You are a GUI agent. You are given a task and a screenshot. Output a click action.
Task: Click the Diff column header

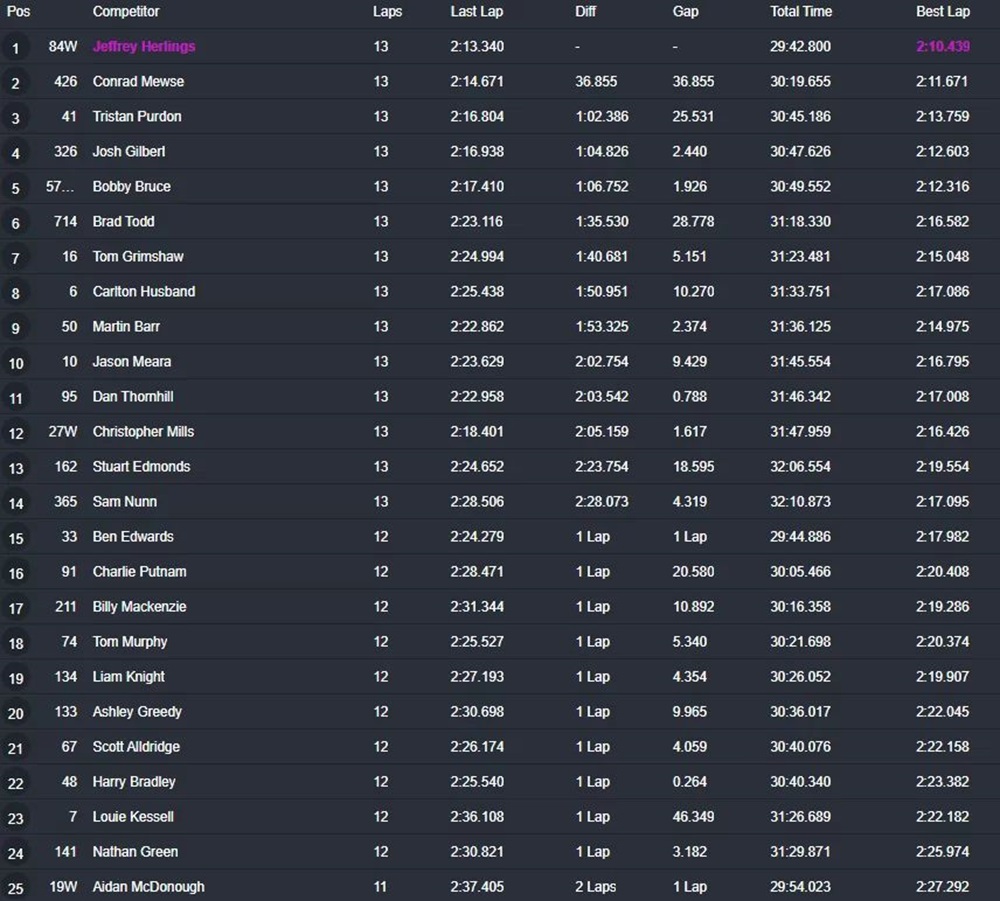pyautogui.click(x=585, y=12)
